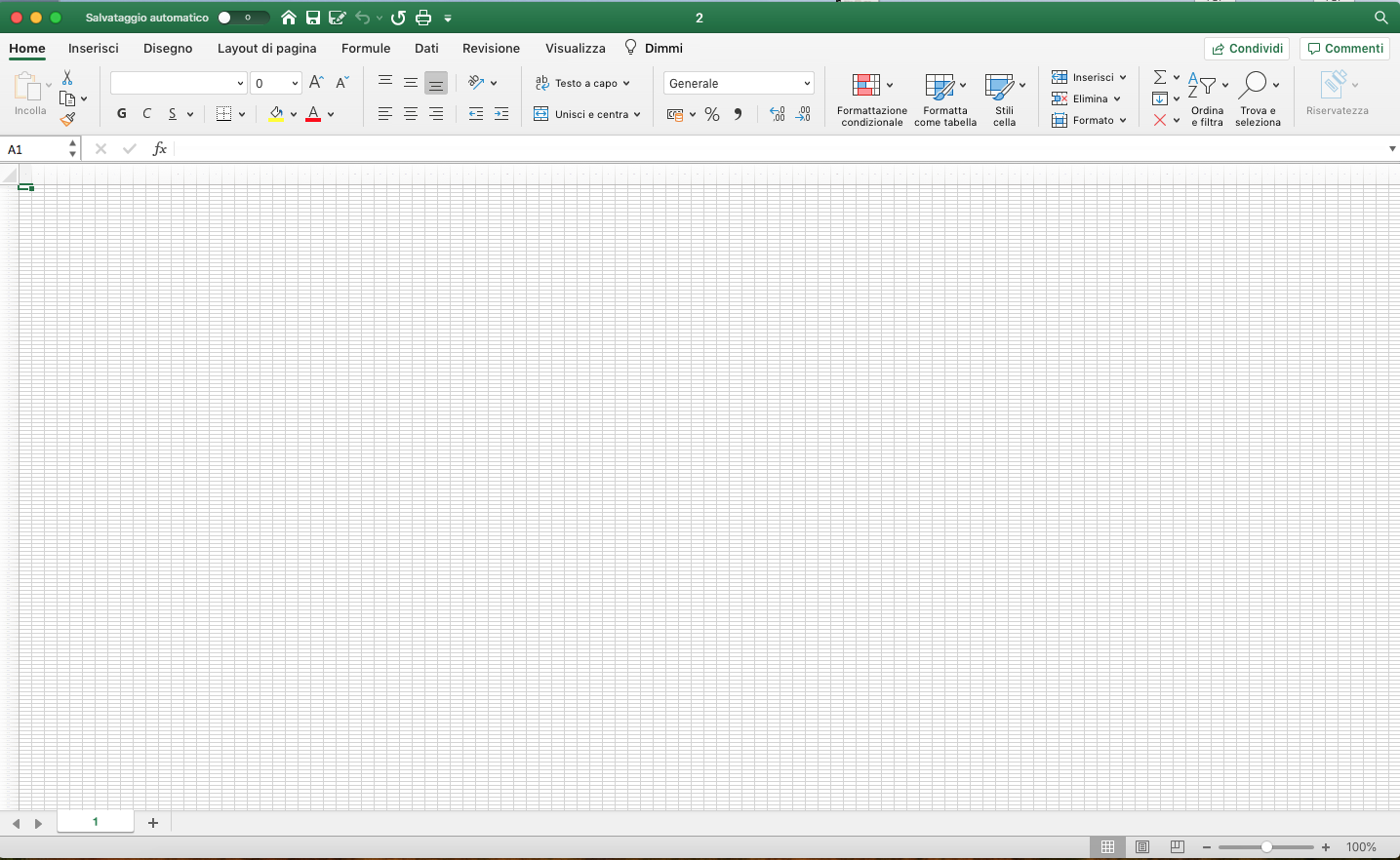Screen dimensions: 1400x860
Task: Open the Revisione tab
Action: (491, 48)
